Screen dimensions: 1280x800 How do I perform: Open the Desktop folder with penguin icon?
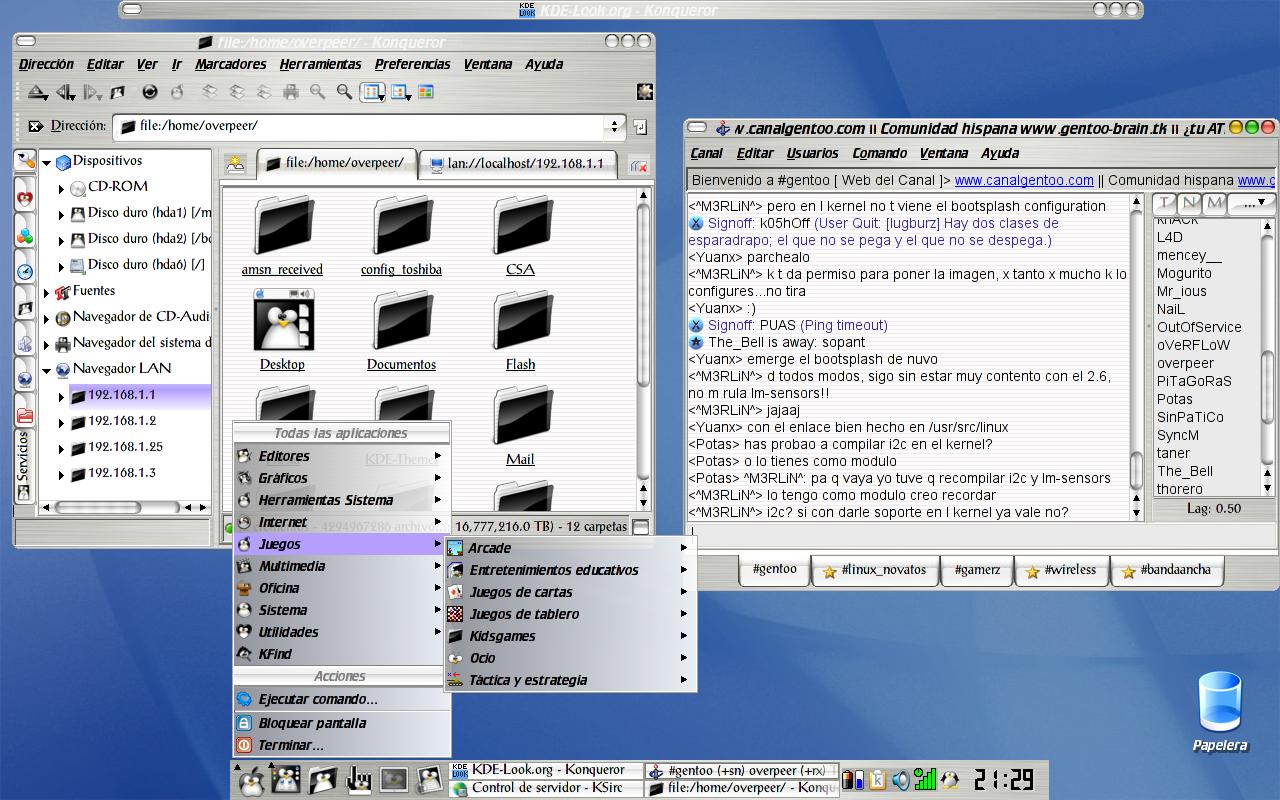pos(282,331)
